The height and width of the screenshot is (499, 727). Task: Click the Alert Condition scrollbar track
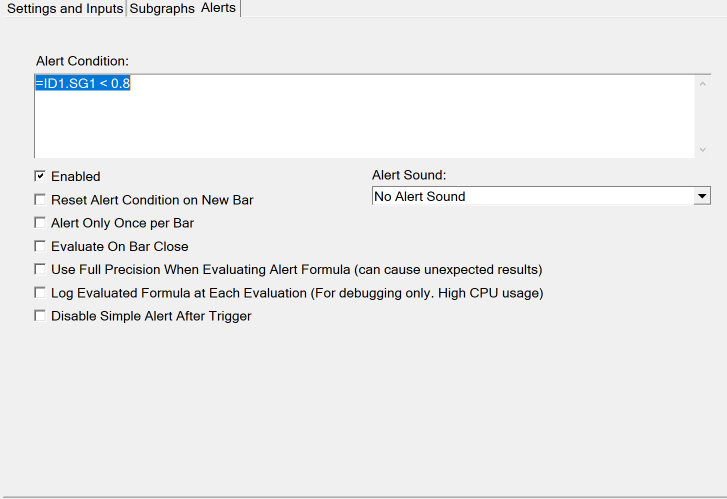coord(702,116)
